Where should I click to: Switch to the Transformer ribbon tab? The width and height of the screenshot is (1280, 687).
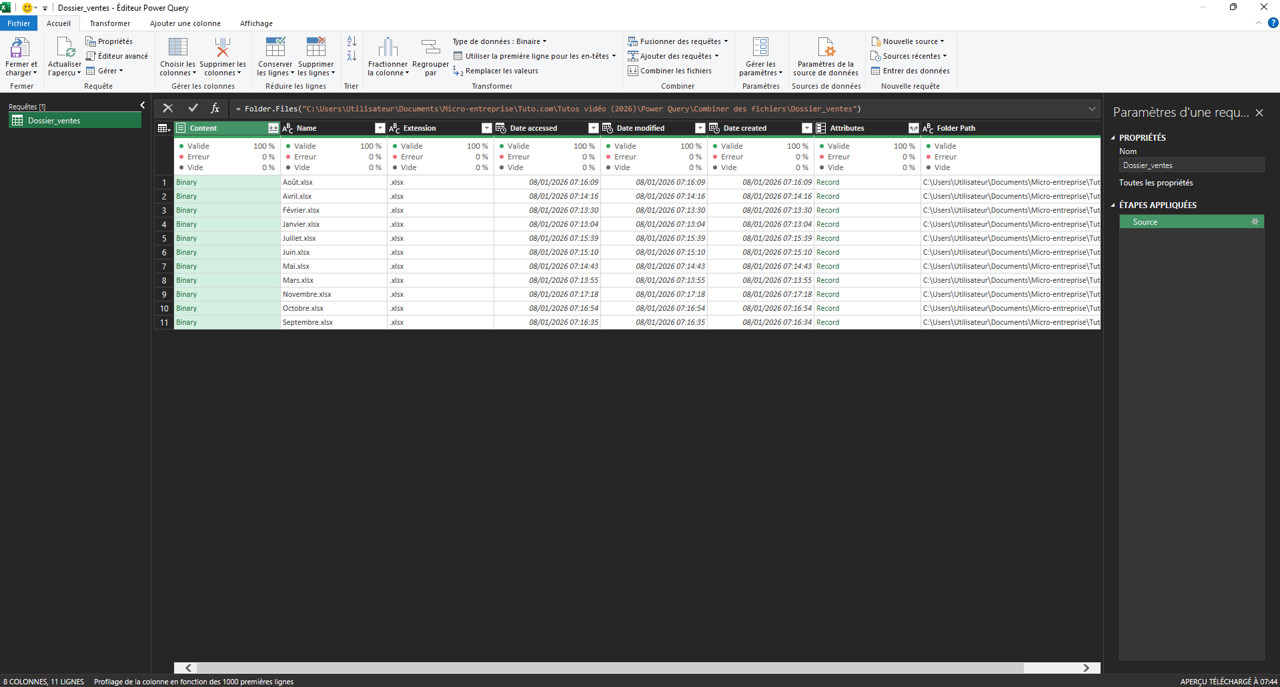(109, 23)
